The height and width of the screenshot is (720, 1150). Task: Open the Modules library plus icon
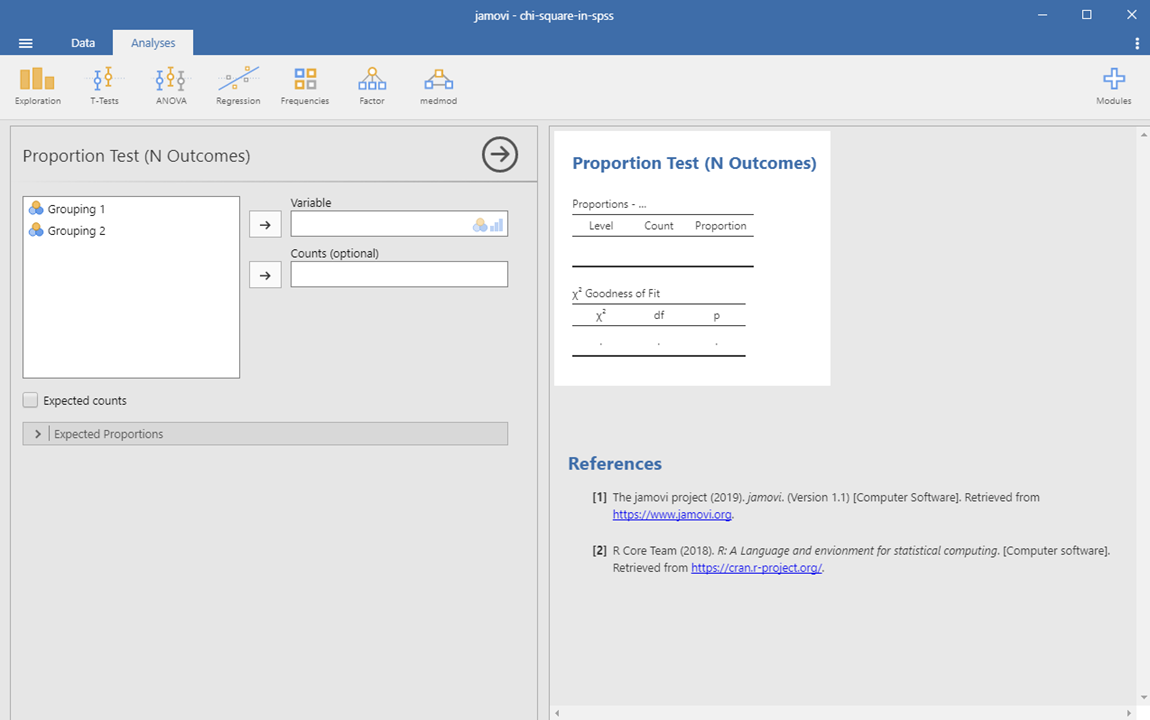click(1113, 85)
